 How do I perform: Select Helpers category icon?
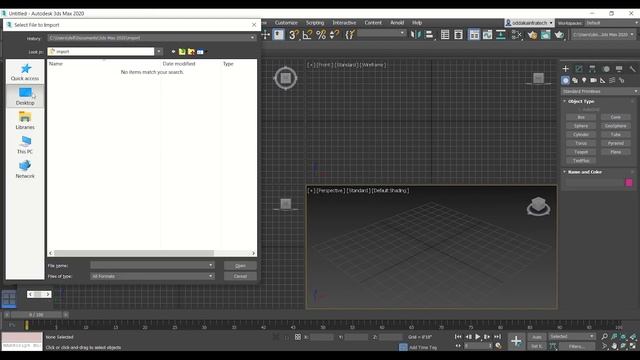tap(603, 80)
